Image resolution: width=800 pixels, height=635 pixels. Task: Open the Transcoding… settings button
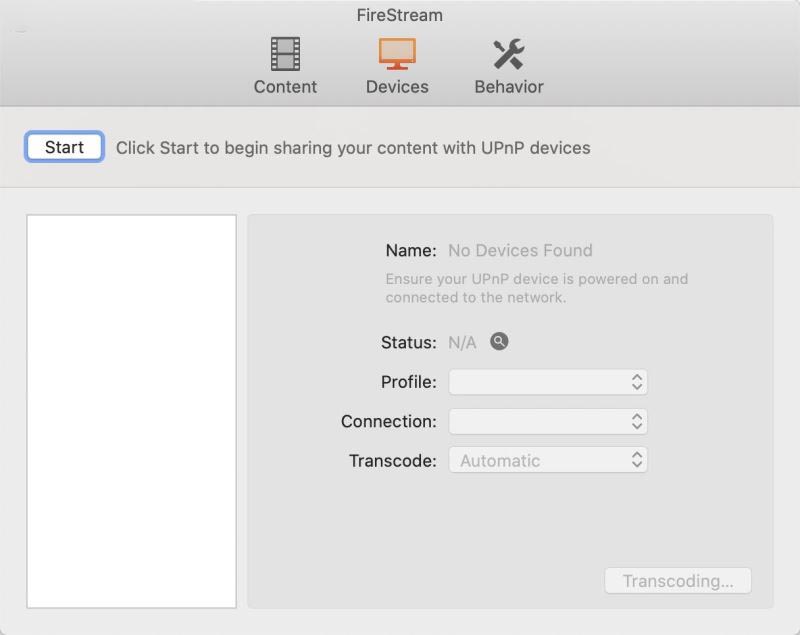678,581
